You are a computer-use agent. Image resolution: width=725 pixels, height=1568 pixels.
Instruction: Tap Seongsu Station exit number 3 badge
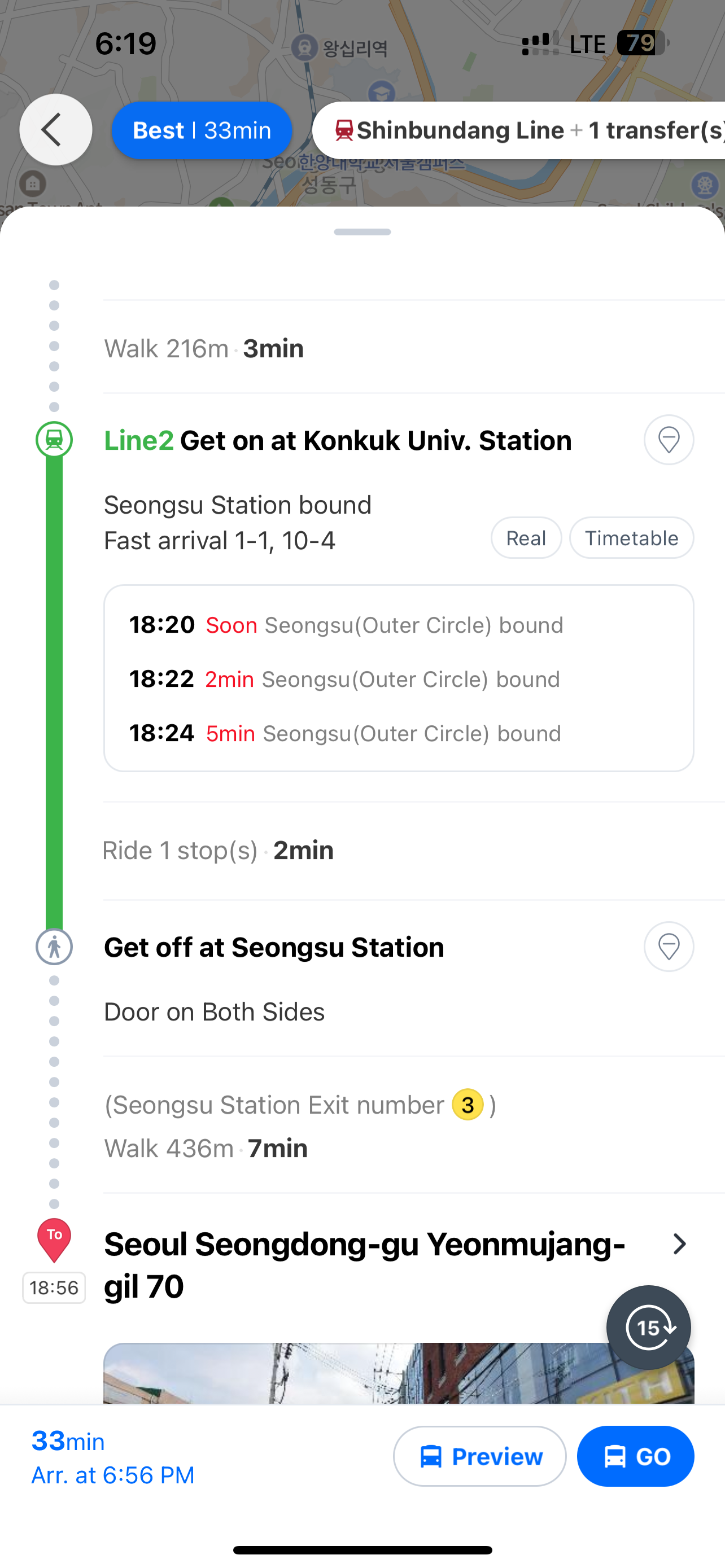pos(468,1104)
